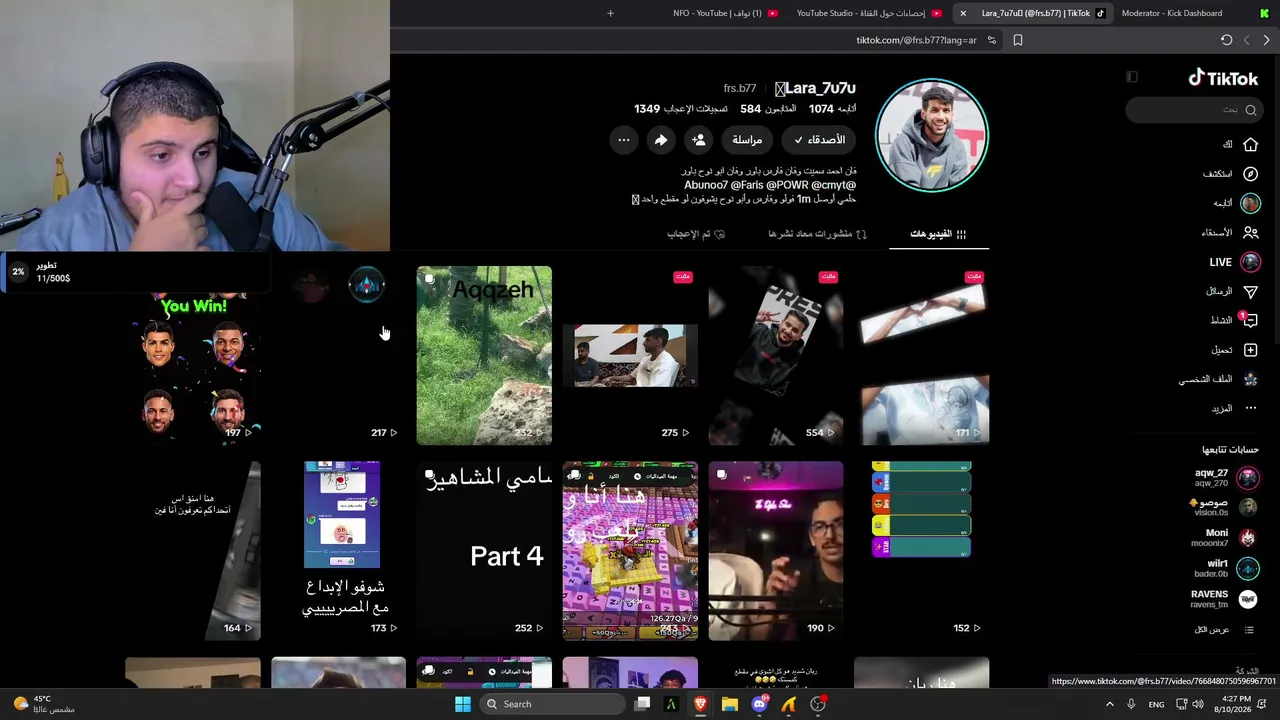The height and width of the screenshot is (720, 1280).
Task: Open the profile three-dots options menu
Action: click(x=624, y=140)
